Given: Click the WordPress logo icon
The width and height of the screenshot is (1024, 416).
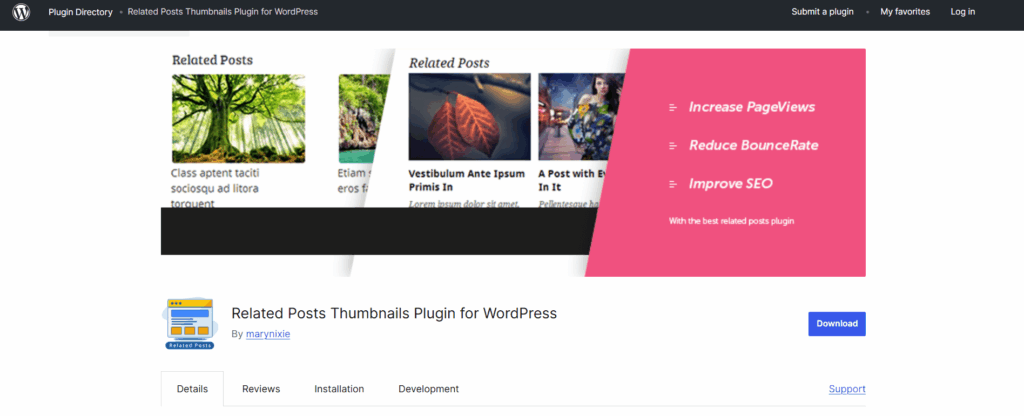Looking at the screenshot, I should click(x=21, y=12).
